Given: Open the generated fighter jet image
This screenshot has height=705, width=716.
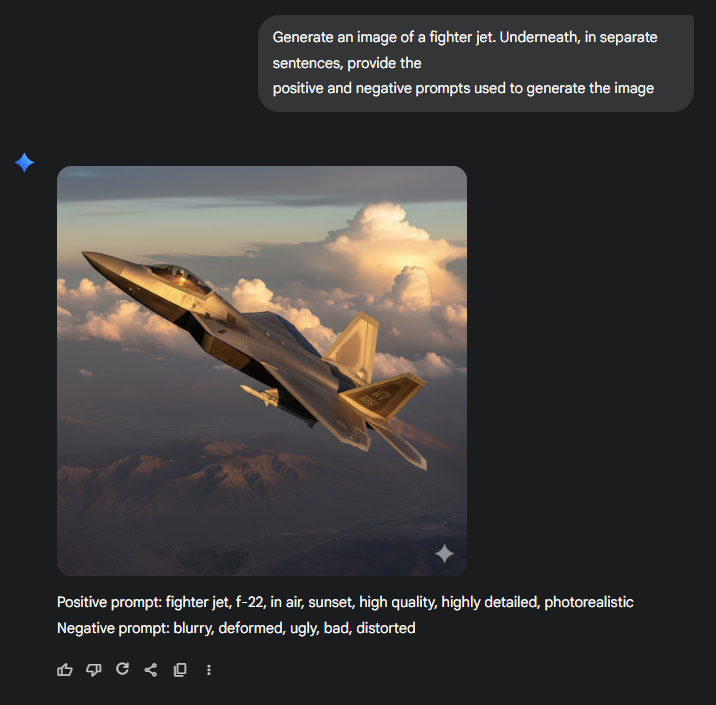Looking at the screenshot, I should point(262,370).
